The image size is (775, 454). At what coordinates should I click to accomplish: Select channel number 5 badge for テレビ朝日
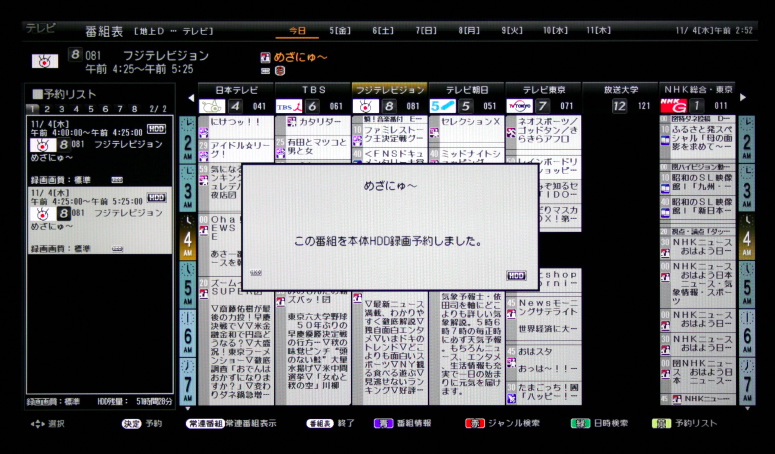pyautogui.click(x=466, y=106)
